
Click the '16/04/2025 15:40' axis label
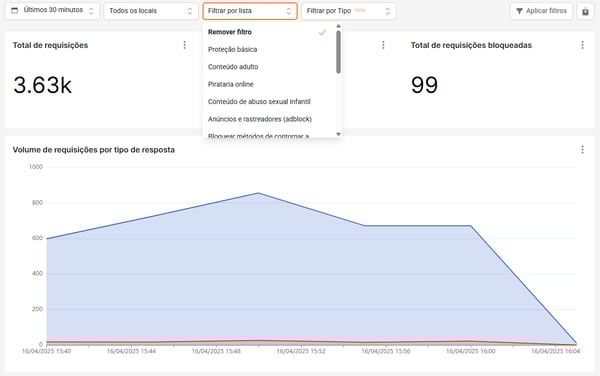[46, 351]
